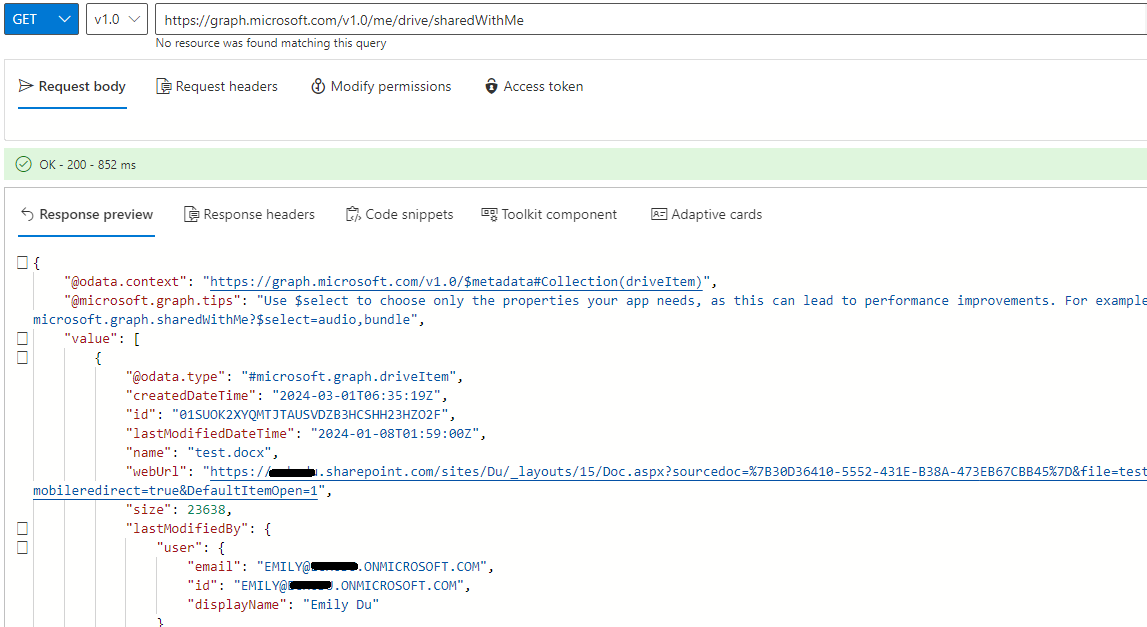This screenshot has width=1147, height=627.
Task: Click the "#microsoft.graph.driveItem" type value
Action: tap(349, 377)
